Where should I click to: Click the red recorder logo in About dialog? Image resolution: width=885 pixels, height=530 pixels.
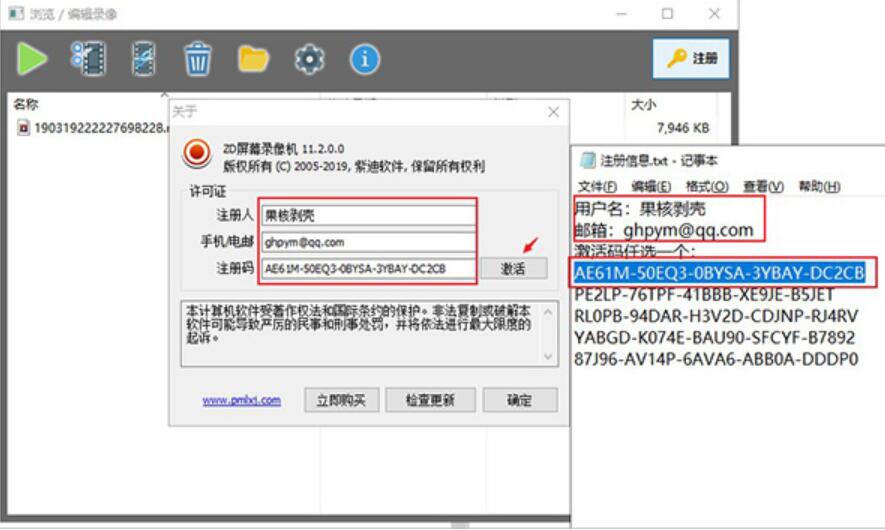tap(197, 153)
